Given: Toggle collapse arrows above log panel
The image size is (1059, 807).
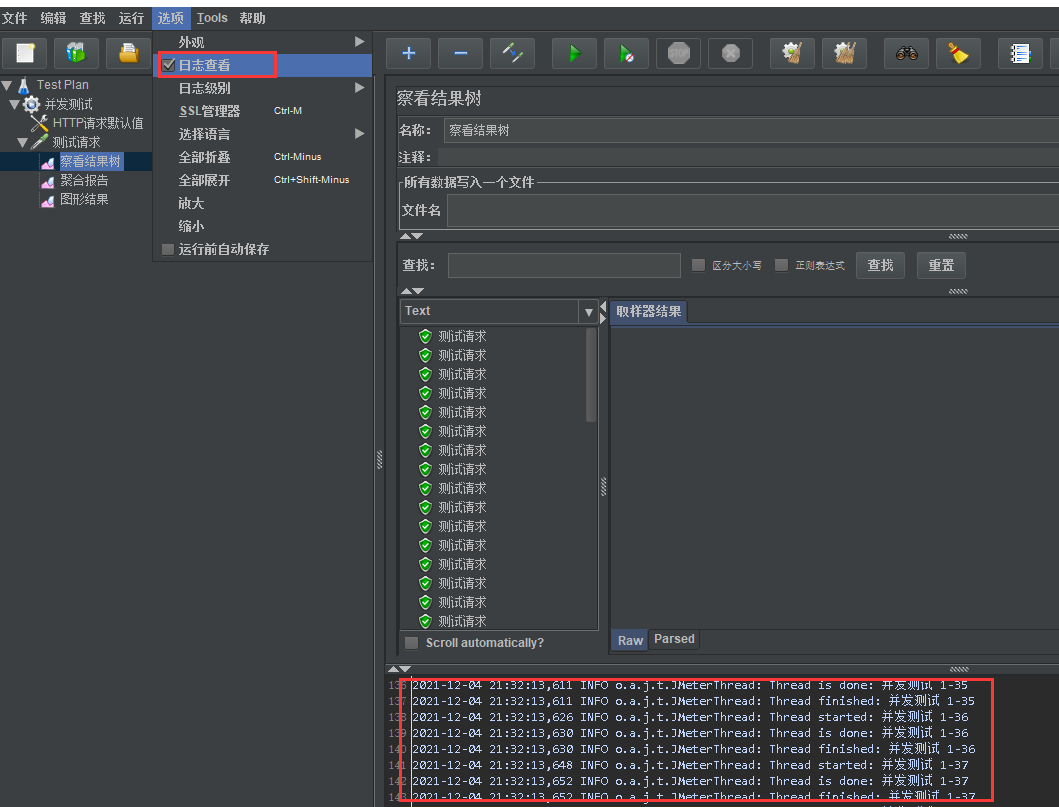Looking at the screenshot, I should coord(398,669).
